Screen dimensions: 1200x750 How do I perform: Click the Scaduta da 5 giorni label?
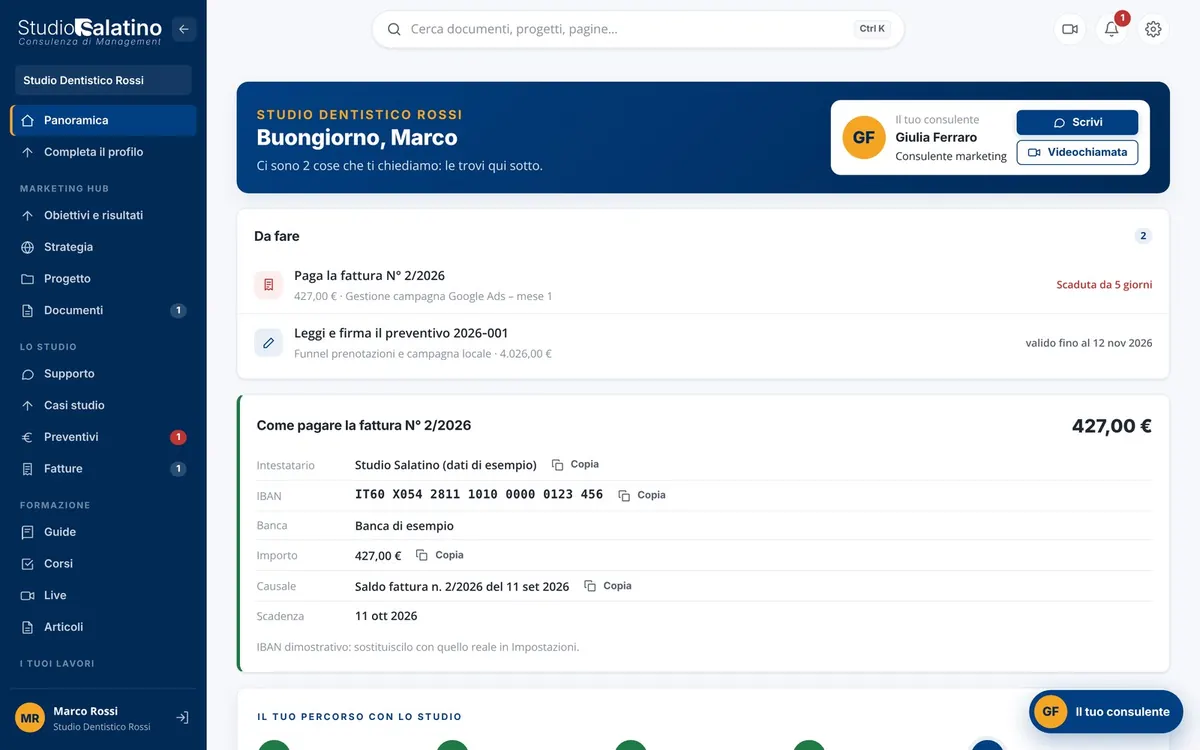(x=1104, y=285)
